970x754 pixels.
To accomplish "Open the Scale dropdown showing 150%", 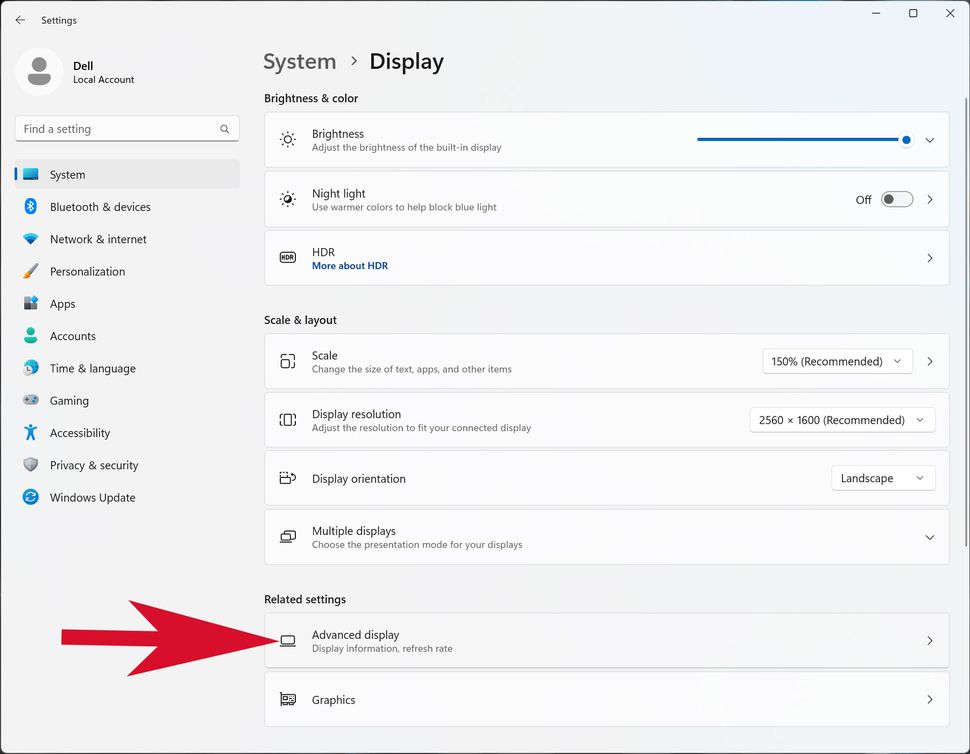I will click(x=837, y=361).
